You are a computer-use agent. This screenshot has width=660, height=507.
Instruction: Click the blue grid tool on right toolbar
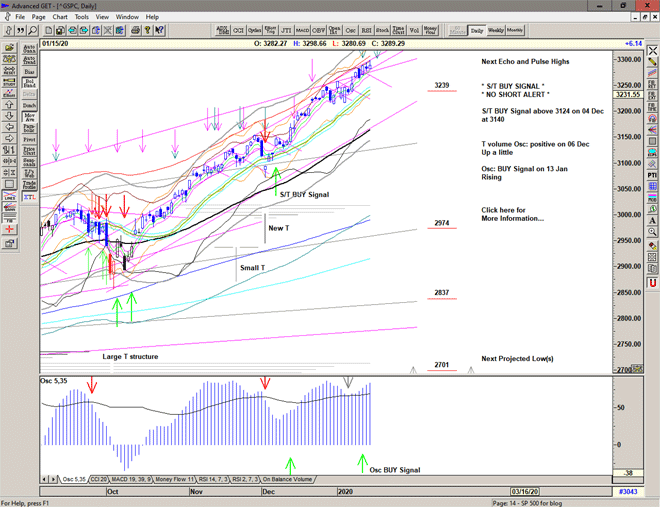pyautogui.click(x=652, y=186)
